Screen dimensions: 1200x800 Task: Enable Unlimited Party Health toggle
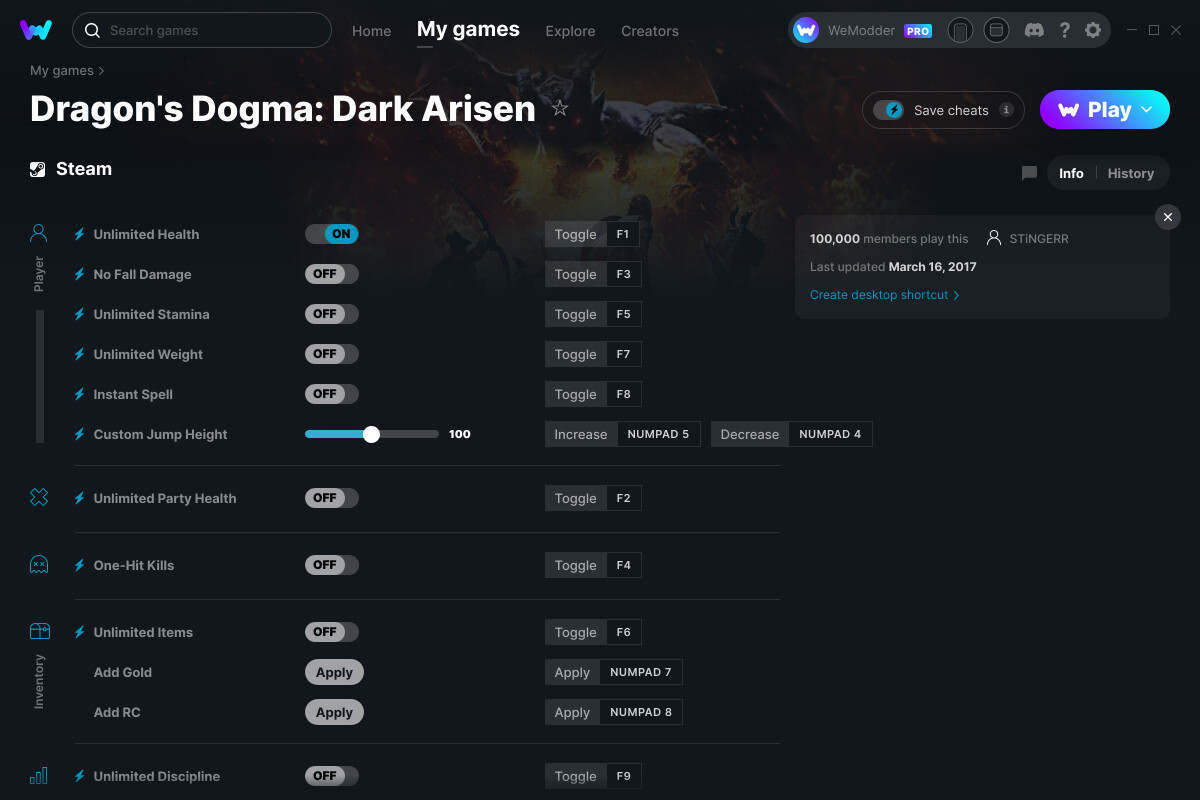pos(332,498)
